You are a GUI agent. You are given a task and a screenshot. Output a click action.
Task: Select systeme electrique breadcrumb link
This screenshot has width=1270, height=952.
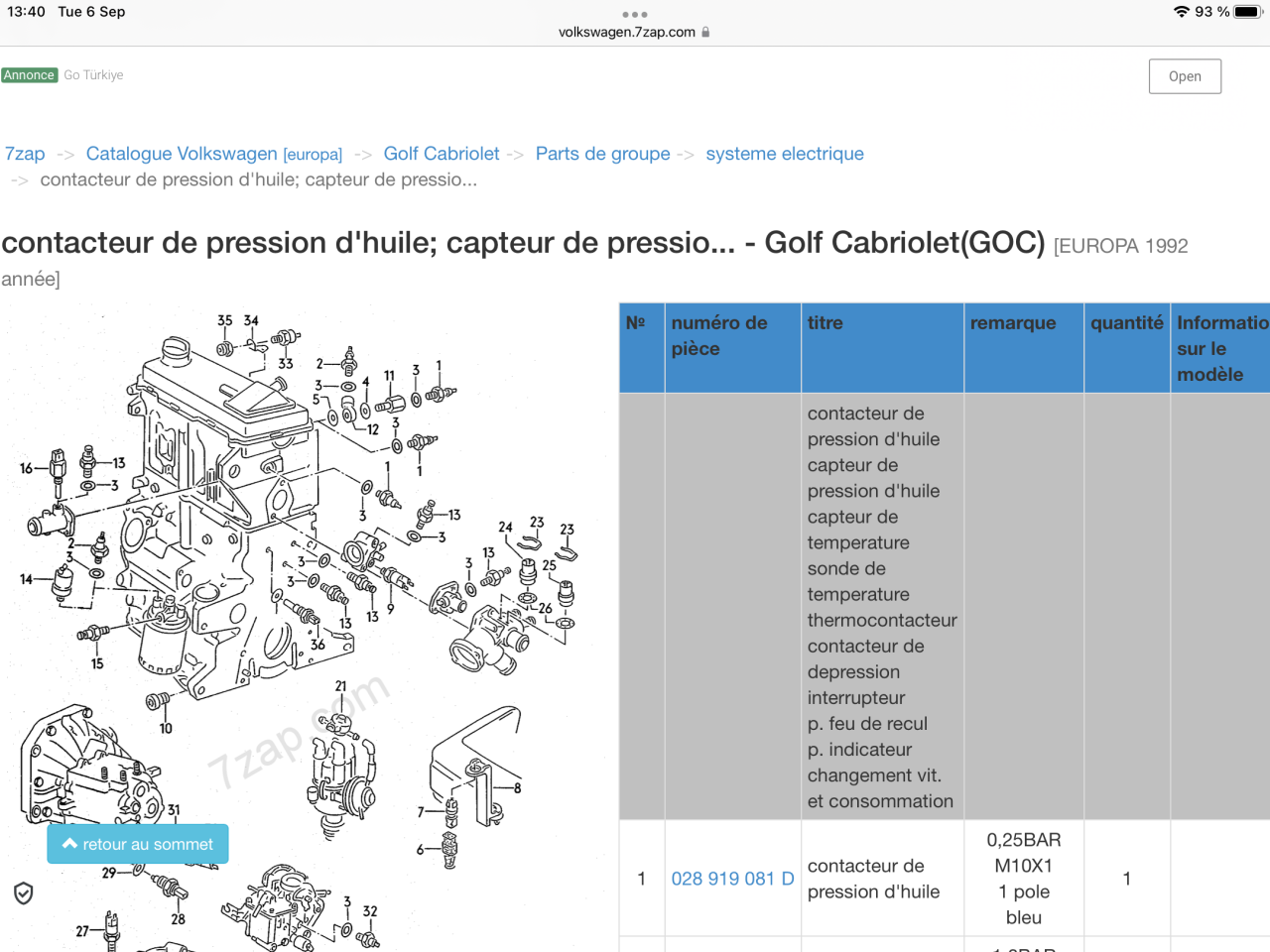click(785, 154)
